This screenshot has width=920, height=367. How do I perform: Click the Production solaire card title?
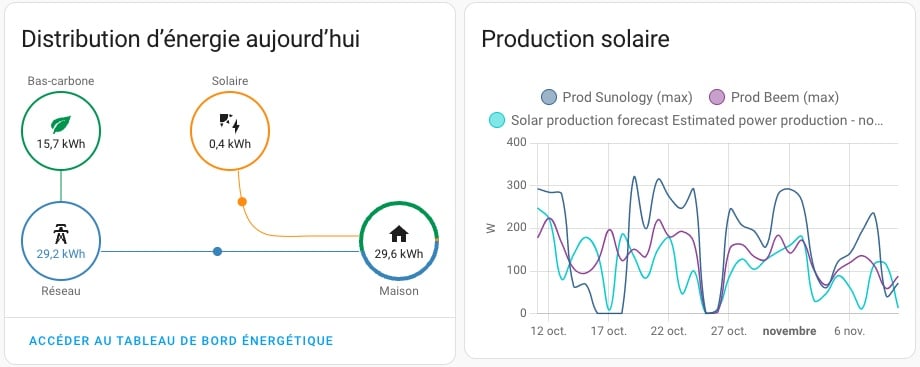tap(575, 39)
